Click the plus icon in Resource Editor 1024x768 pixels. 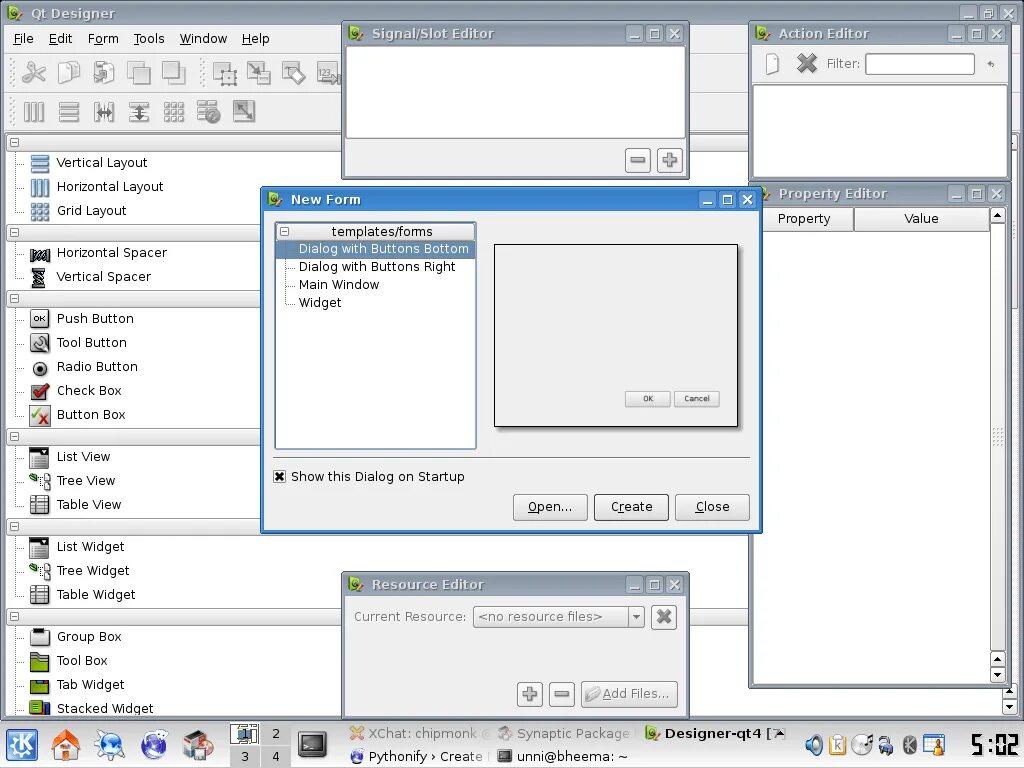click(x=530, y=694)
